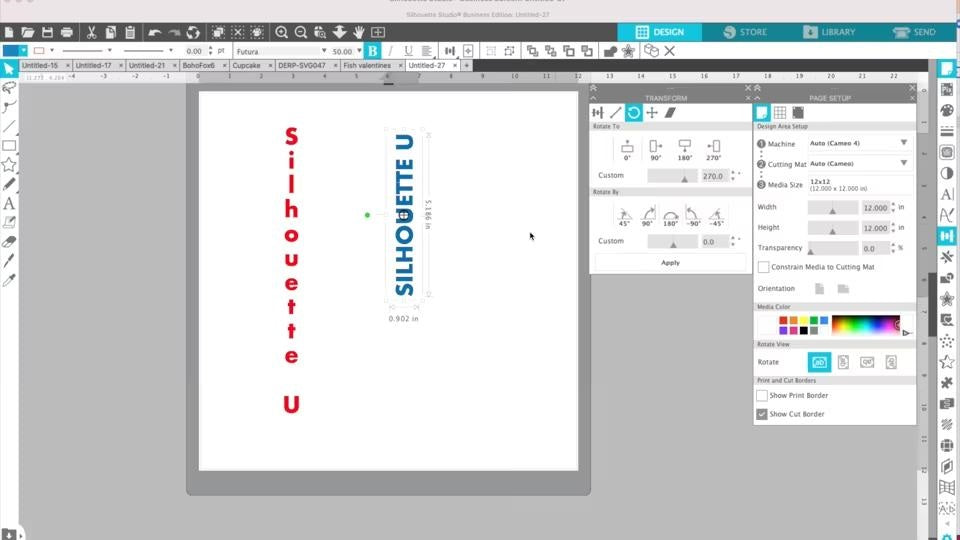Open the Rotate tab in Transform panel

tap(634, 113)
